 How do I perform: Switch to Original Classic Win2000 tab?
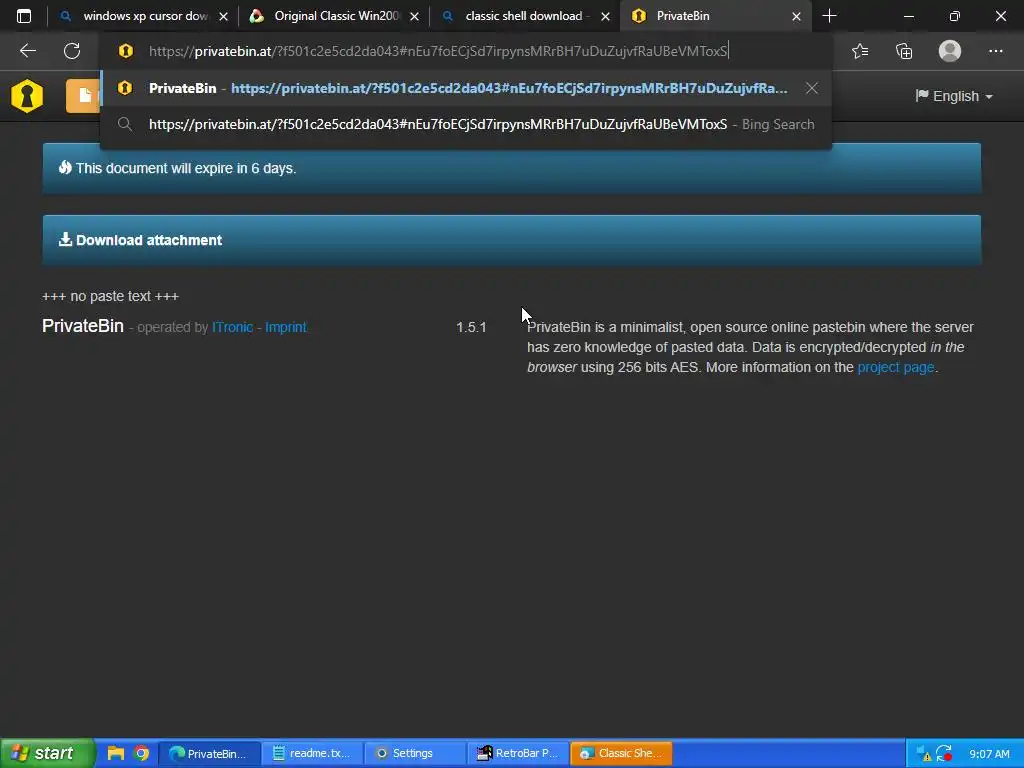[x=334, y=16]
